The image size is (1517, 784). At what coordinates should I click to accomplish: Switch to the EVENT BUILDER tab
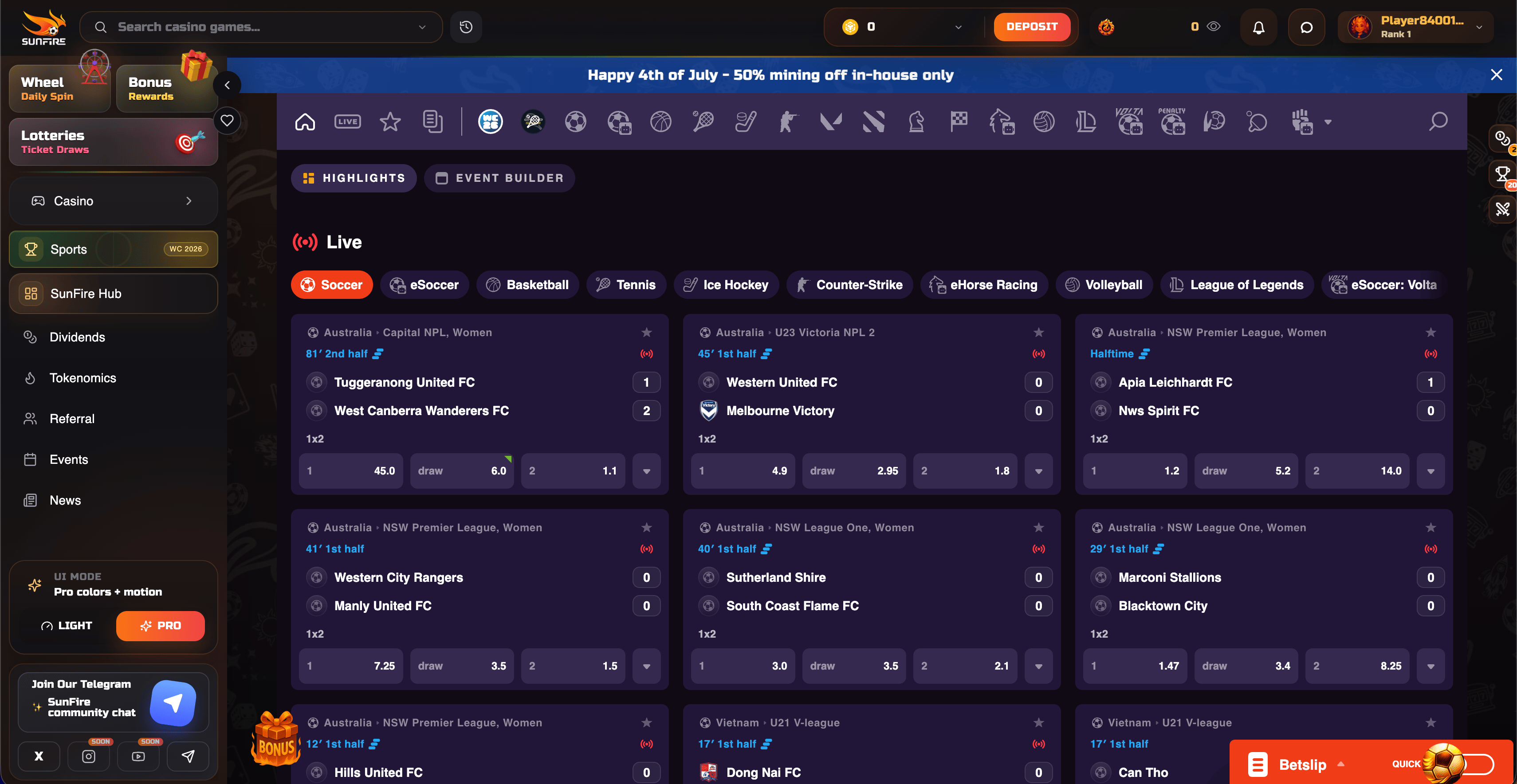coord(499,178)
